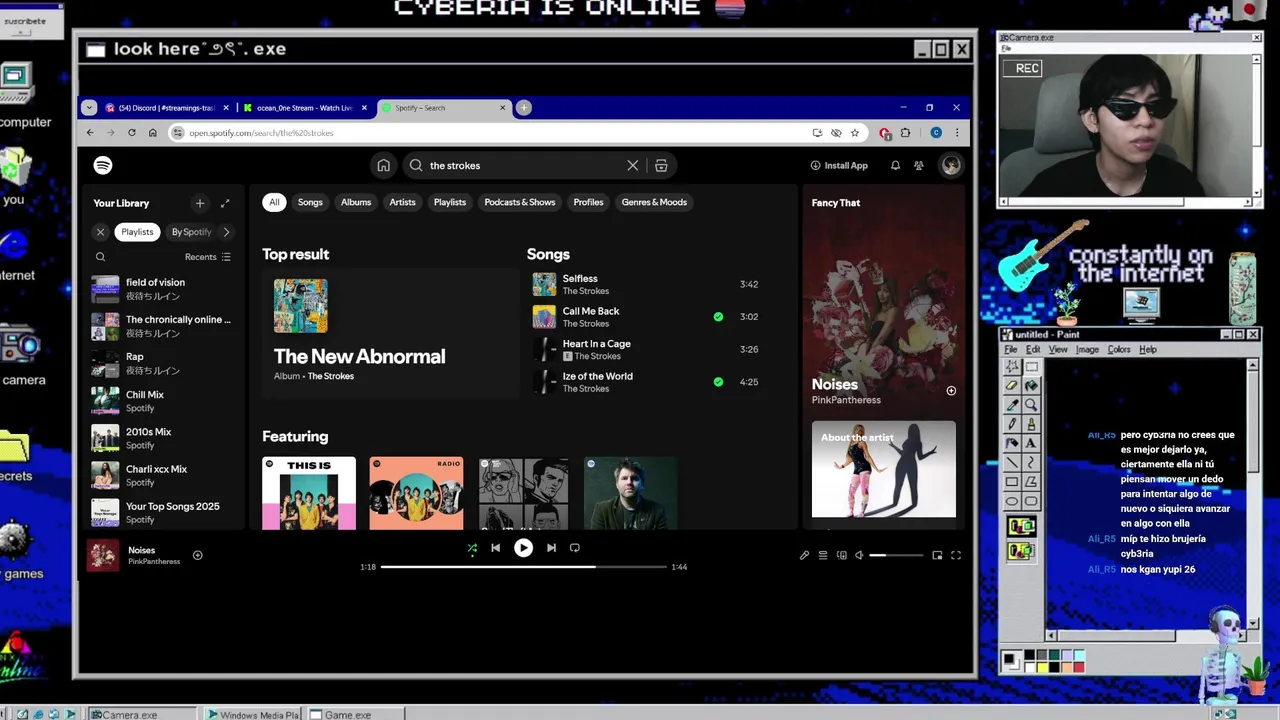The image size is (1280, 720).
Task: Open the user profile avatar in Spotify
Action: (x=951, y=165)
